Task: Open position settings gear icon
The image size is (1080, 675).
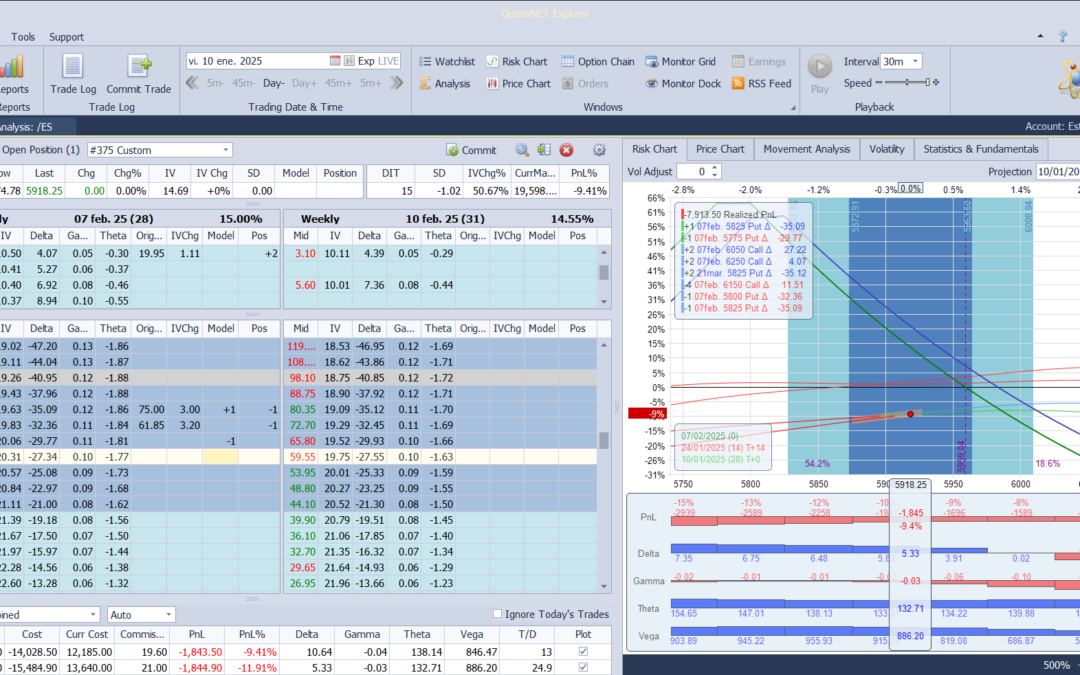Action: pyautogui.click(x=599, y=150)
